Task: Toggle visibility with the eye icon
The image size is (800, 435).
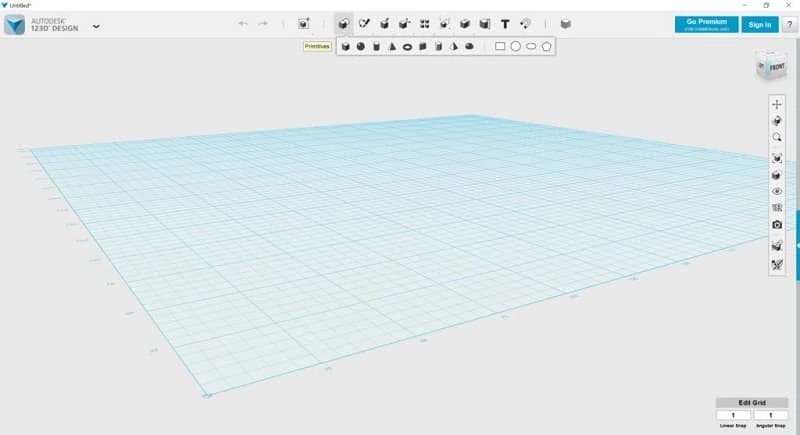Action: [x=777, y=191]
